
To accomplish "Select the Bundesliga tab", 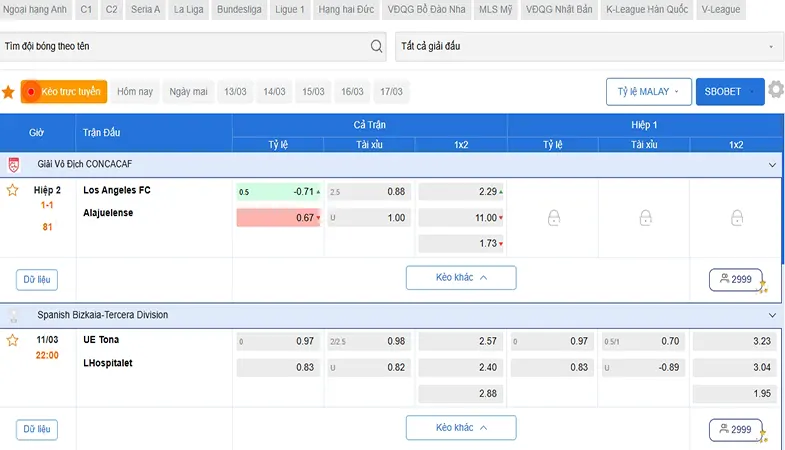I will coord(239,10).
